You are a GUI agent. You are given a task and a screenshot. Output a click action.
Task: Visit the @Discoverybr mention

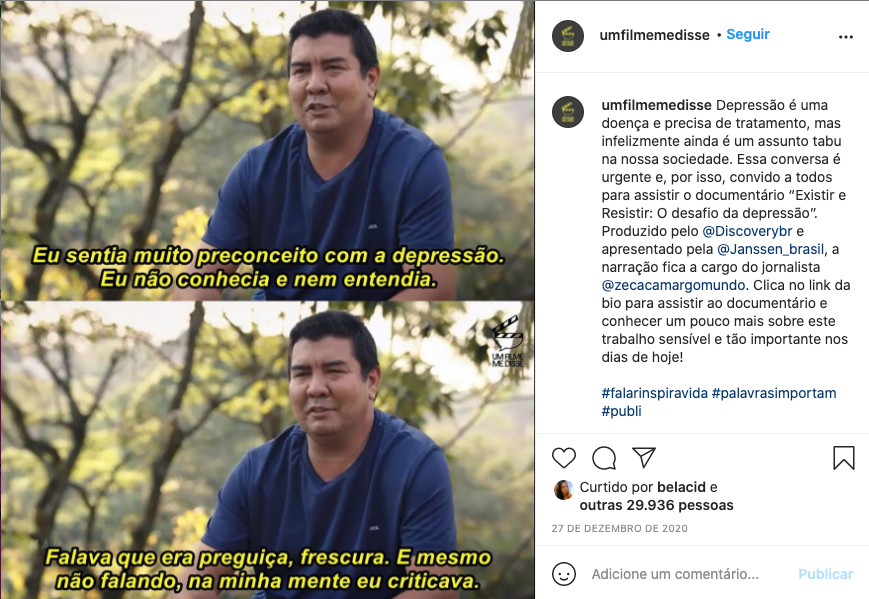[747, 231]
